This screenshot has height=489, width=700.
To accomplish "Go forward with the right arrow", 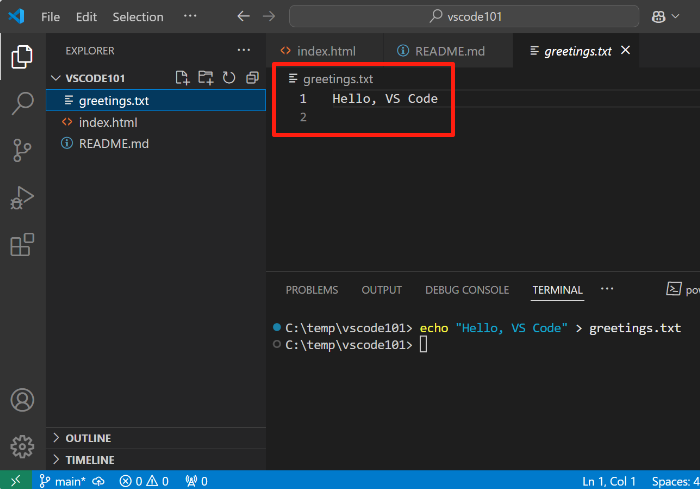I will point(269,17).
